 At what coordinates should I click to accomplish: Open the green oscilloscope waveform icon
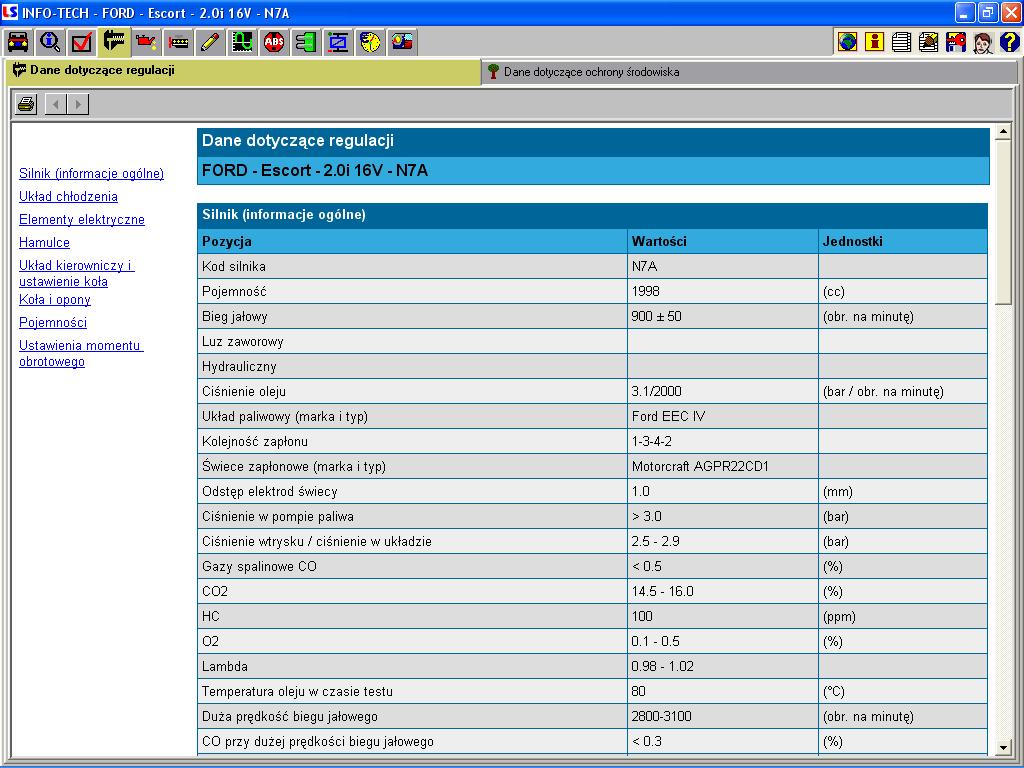[242, 42]
